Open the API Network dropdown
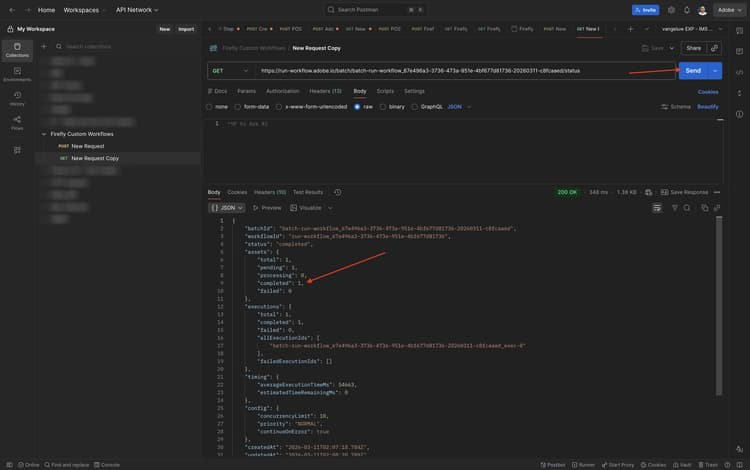This screenshot has width=750, height=470. click(x=137, y=10)
